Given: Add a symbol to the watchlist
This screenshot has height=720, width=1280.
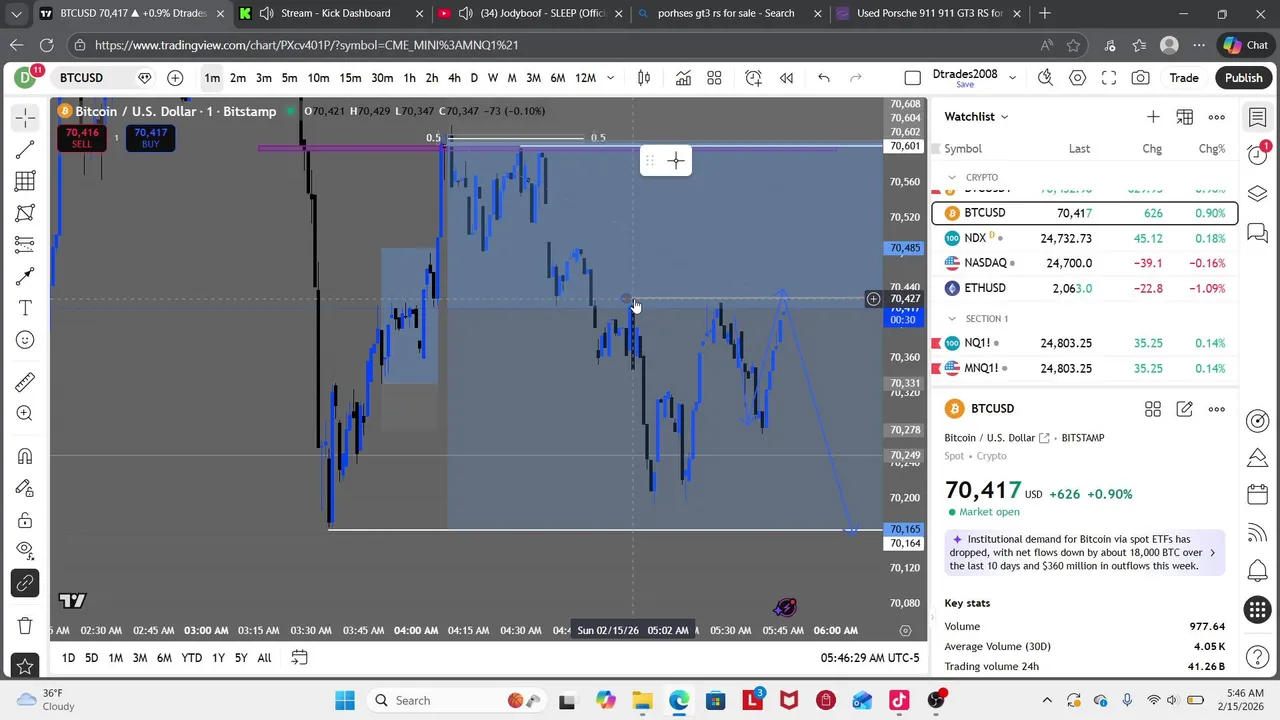Looking at the screenshot, I should click(1153, 117).
